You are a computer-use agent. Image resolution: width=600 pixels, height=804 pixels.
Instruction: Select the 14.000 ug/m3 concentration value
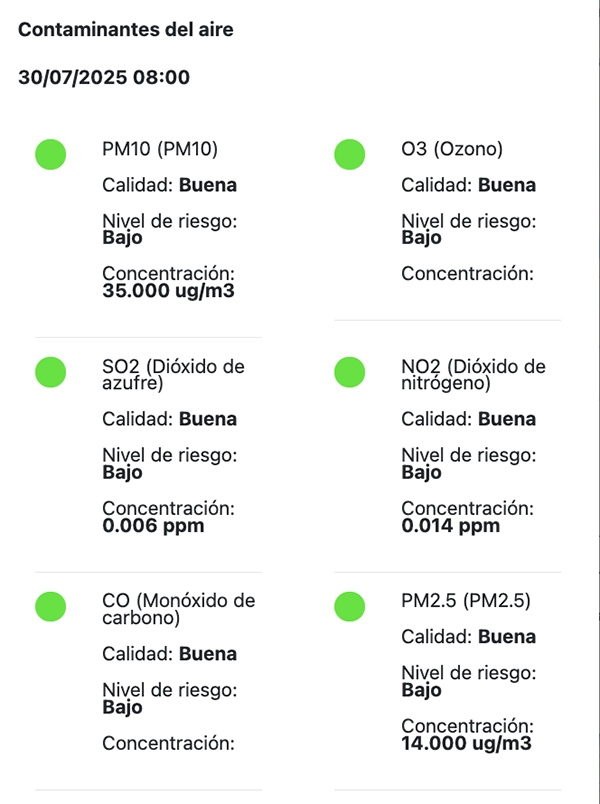pyautogui.click(x=466, y=744)
